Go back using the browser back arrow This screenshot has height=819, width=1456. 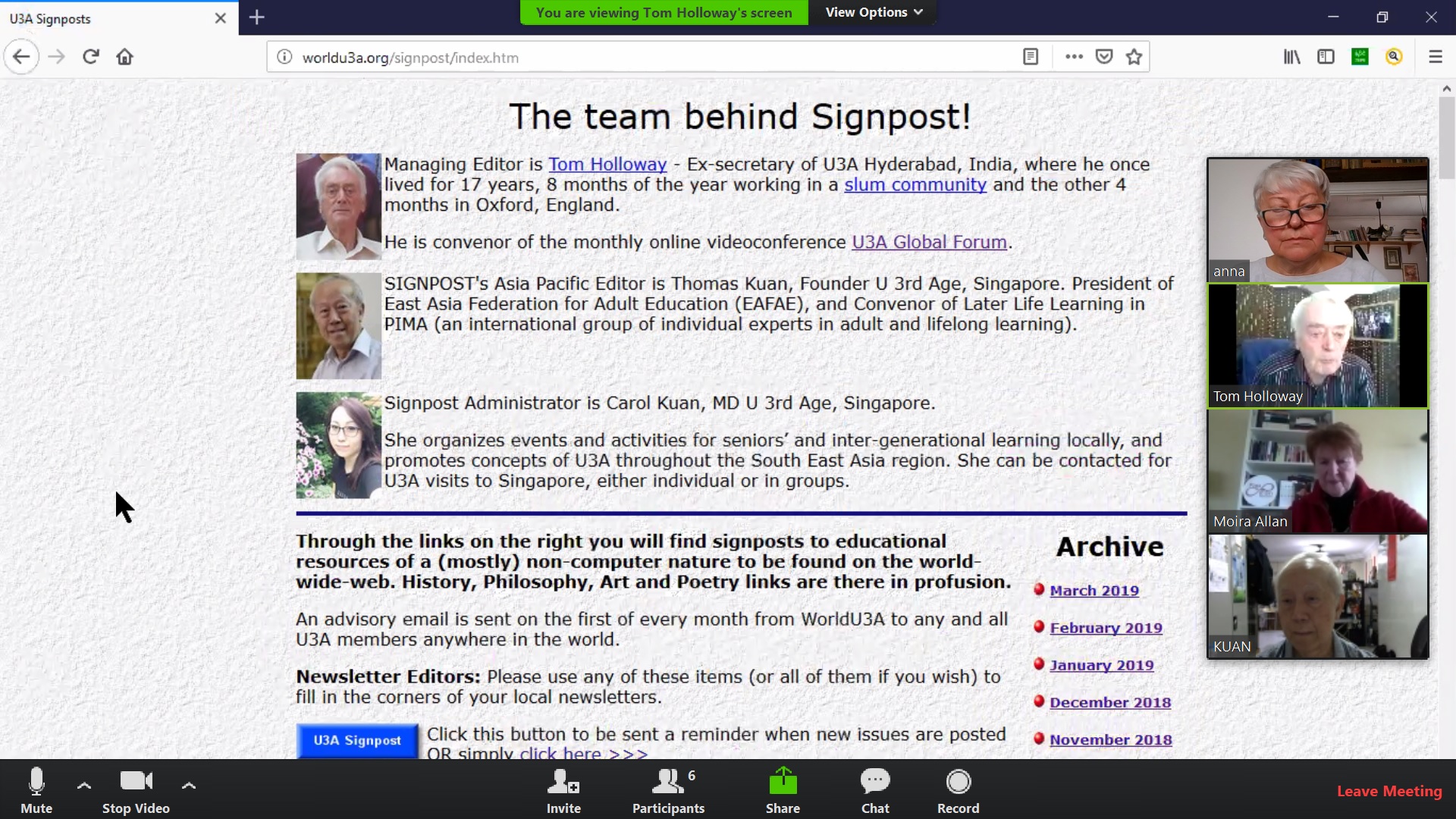[x=21, y=57]
